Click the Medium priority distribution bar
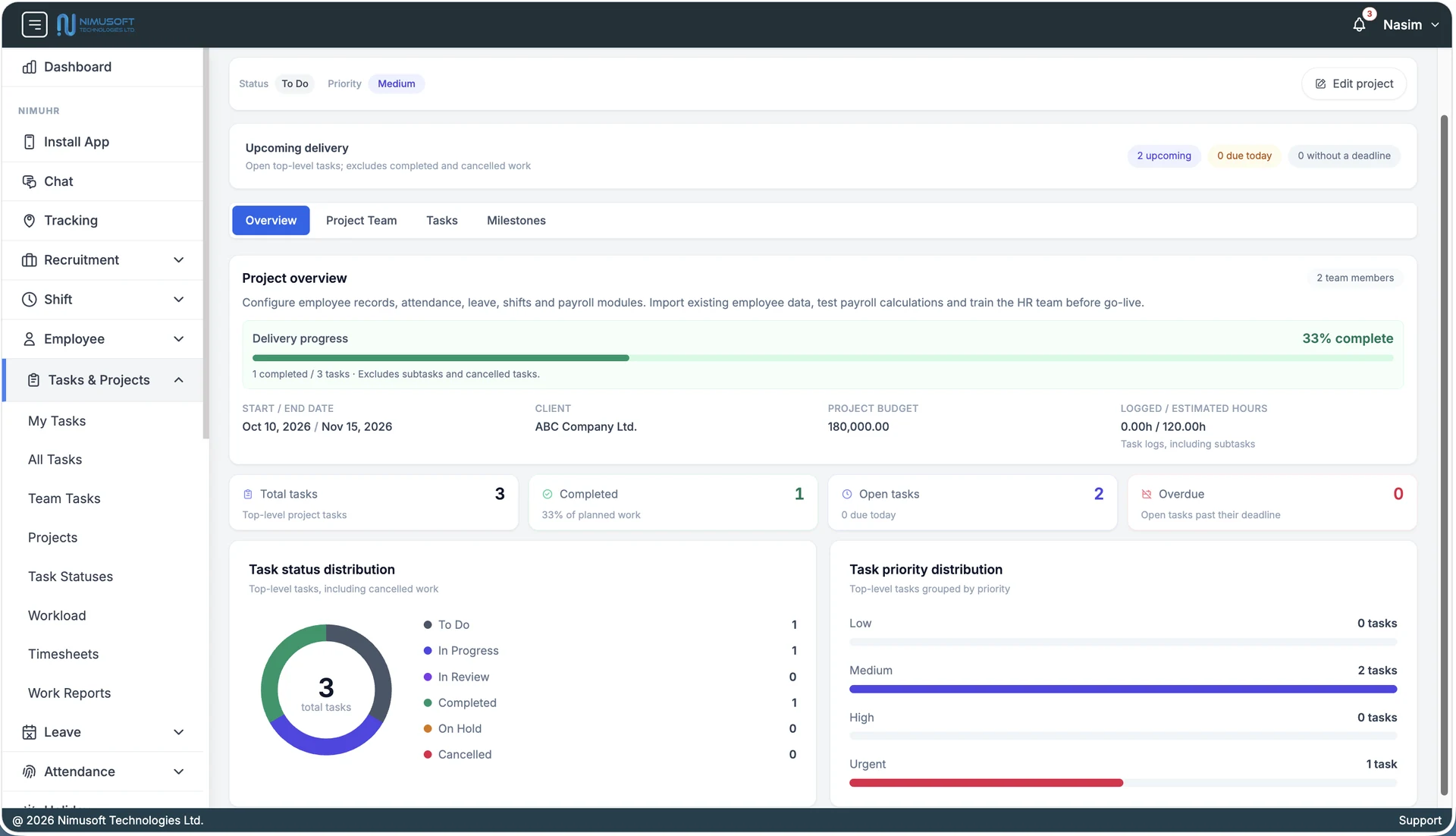 pos(1123,690)
